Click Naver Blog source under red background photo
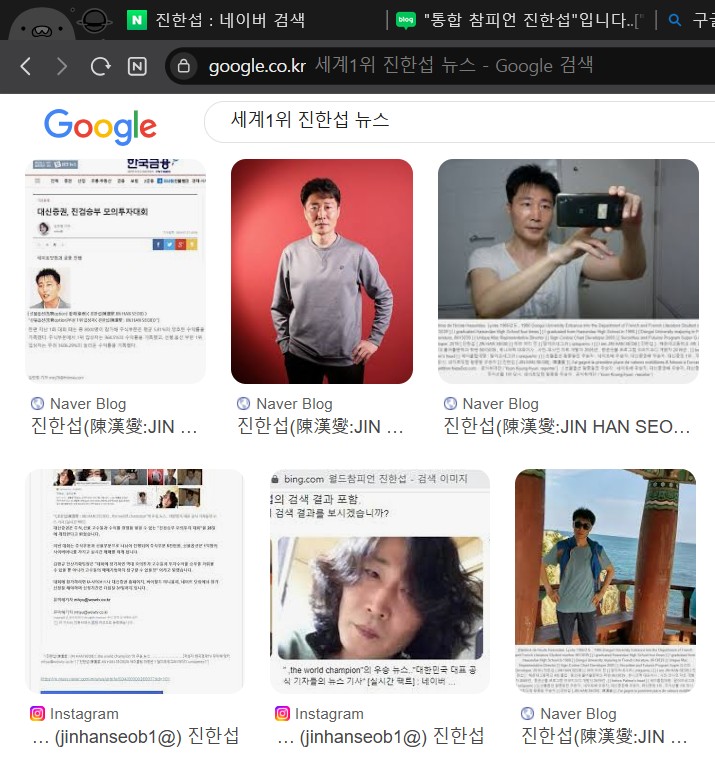715x774 pixels. [x=294, y=404]
